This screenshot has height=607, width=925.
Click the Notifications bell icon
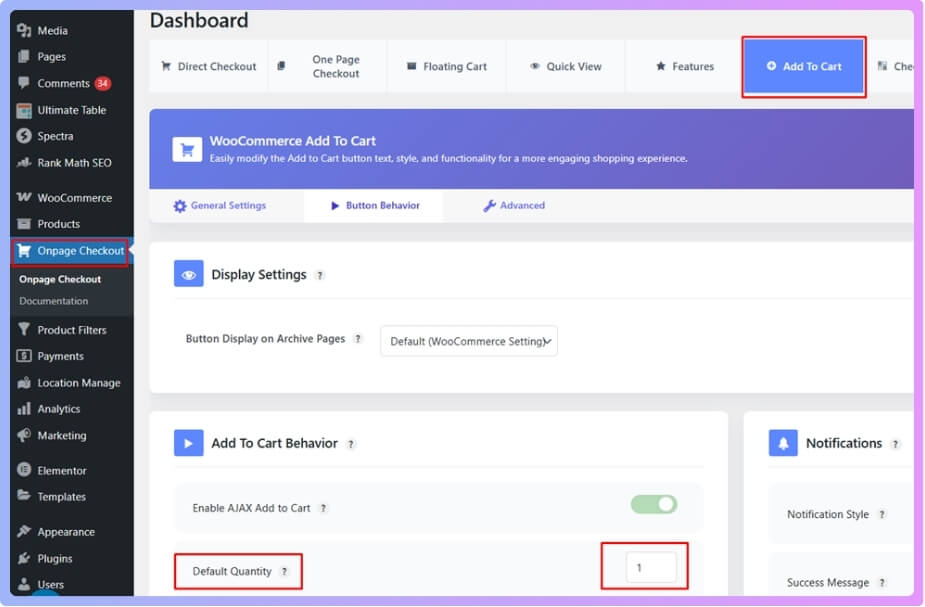coord(782,443)
